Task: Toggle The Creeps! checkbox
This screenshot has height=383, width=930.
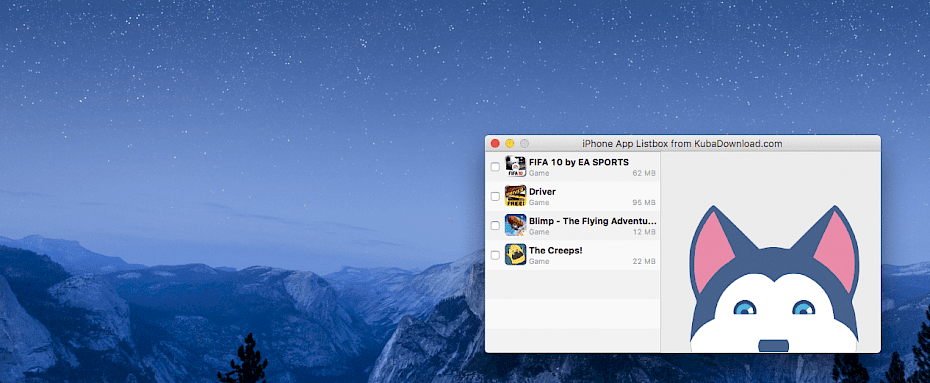Action: point(495,255)
